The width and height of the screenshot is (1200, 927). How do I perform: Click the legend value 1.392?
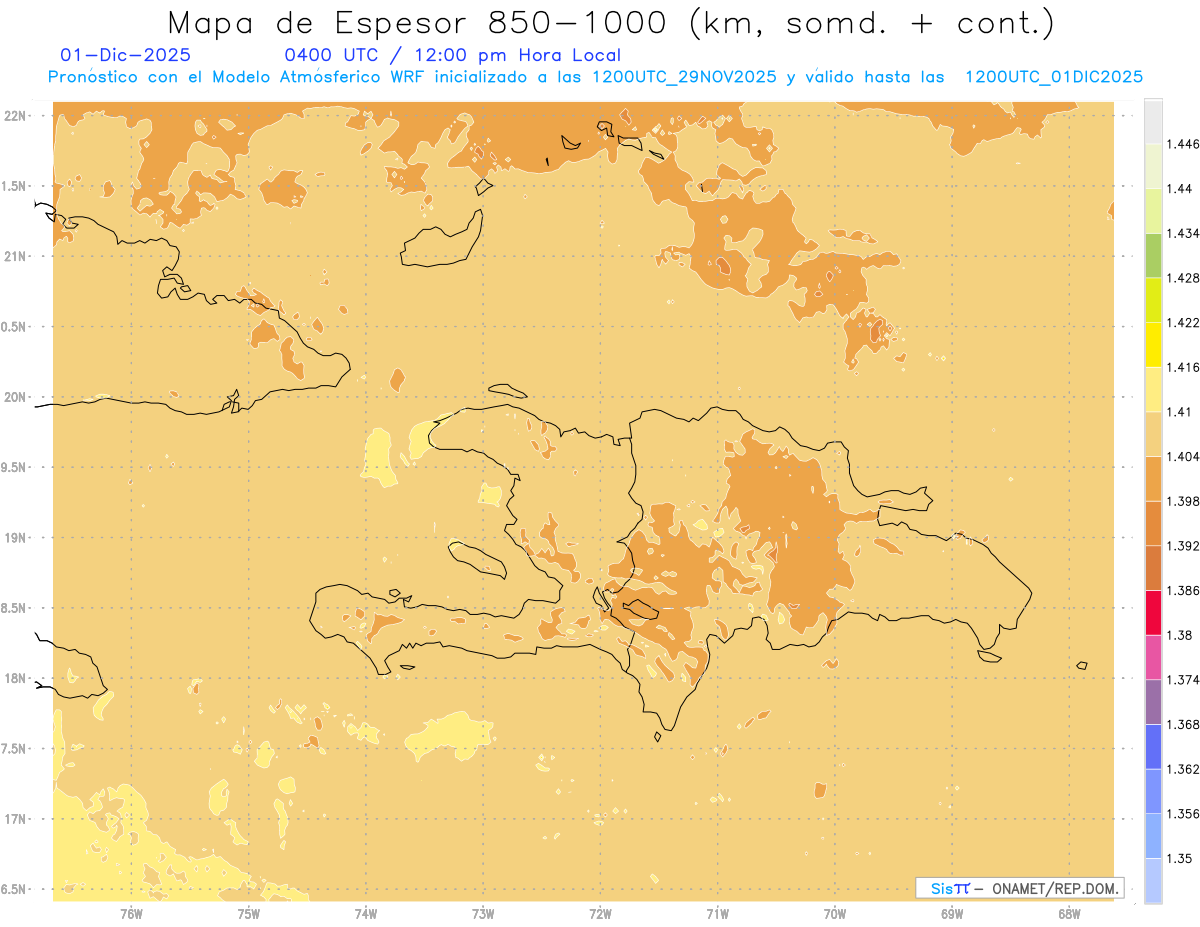1183,546
